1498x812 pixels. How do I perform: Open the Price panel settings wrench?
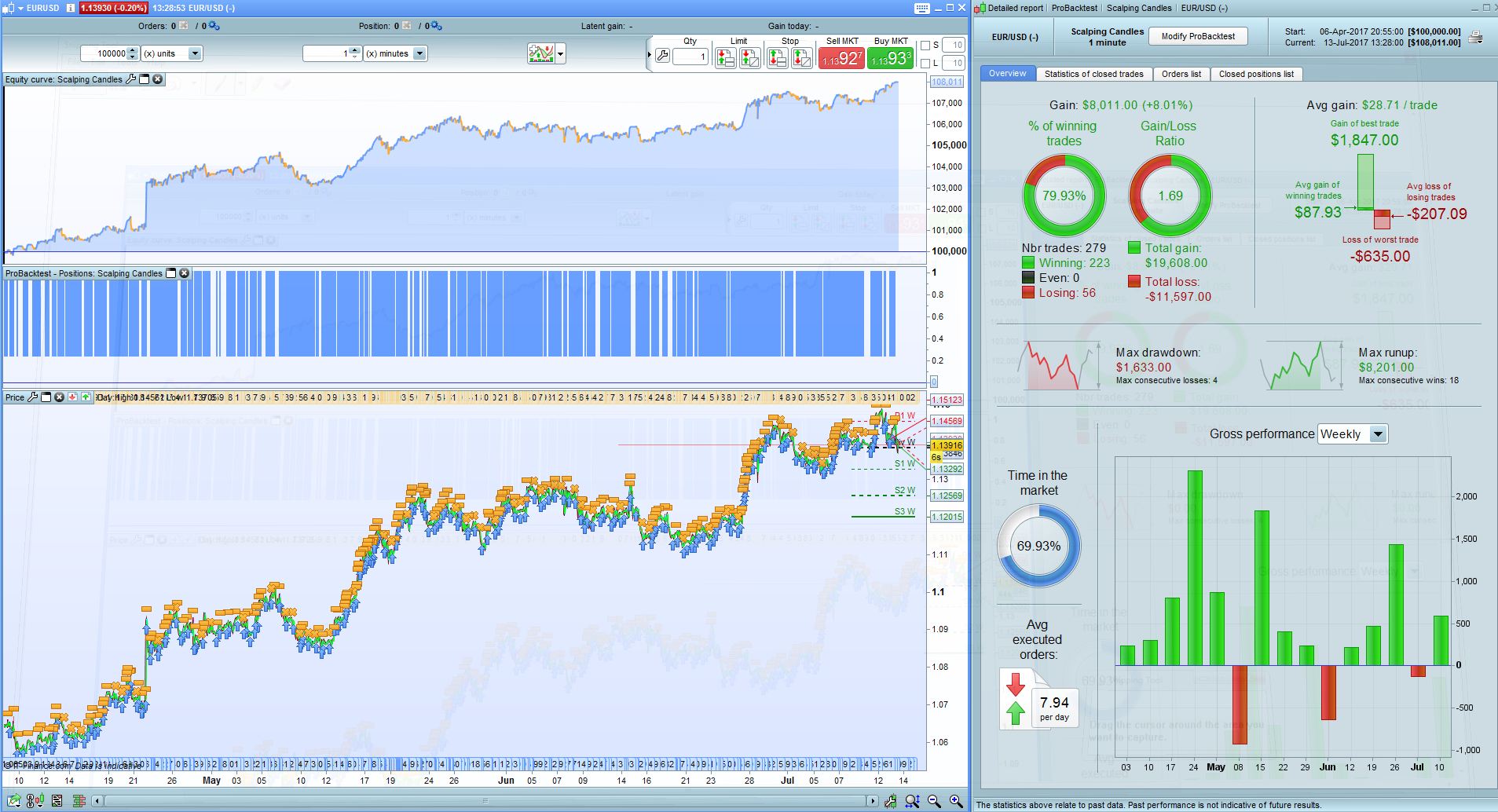[x=32, y=397]
